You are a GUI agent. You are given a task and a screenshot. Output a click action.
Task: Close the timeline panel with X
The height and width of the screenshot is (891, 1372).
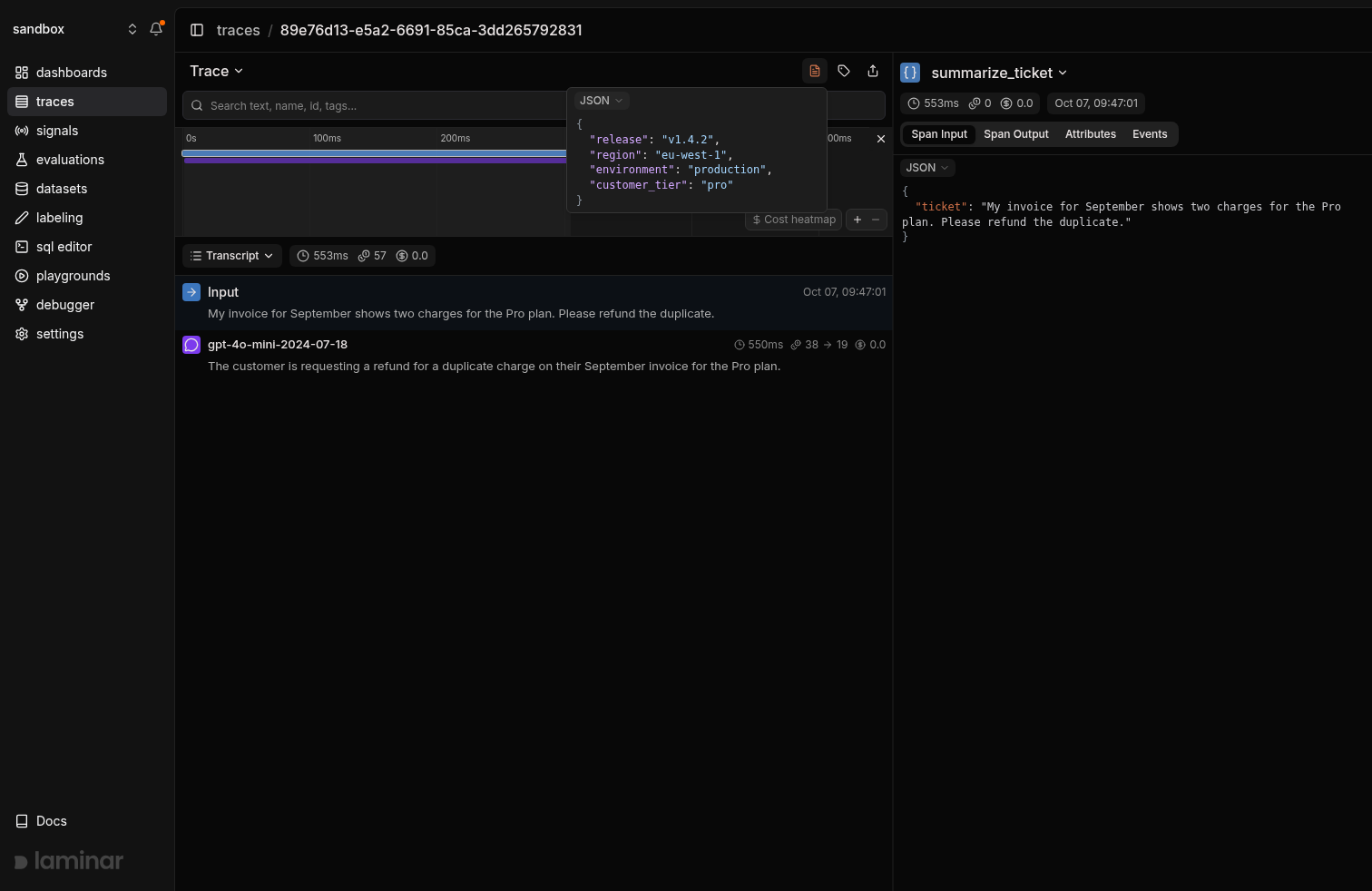880,139
